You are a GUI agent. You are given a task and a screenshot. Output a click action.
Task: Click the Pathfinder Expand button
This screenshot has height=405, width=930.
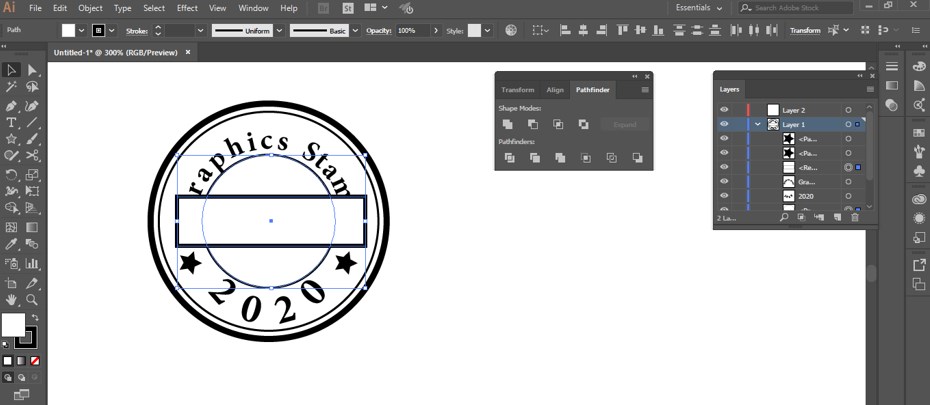pyautogui.click(x=625, y=125)
